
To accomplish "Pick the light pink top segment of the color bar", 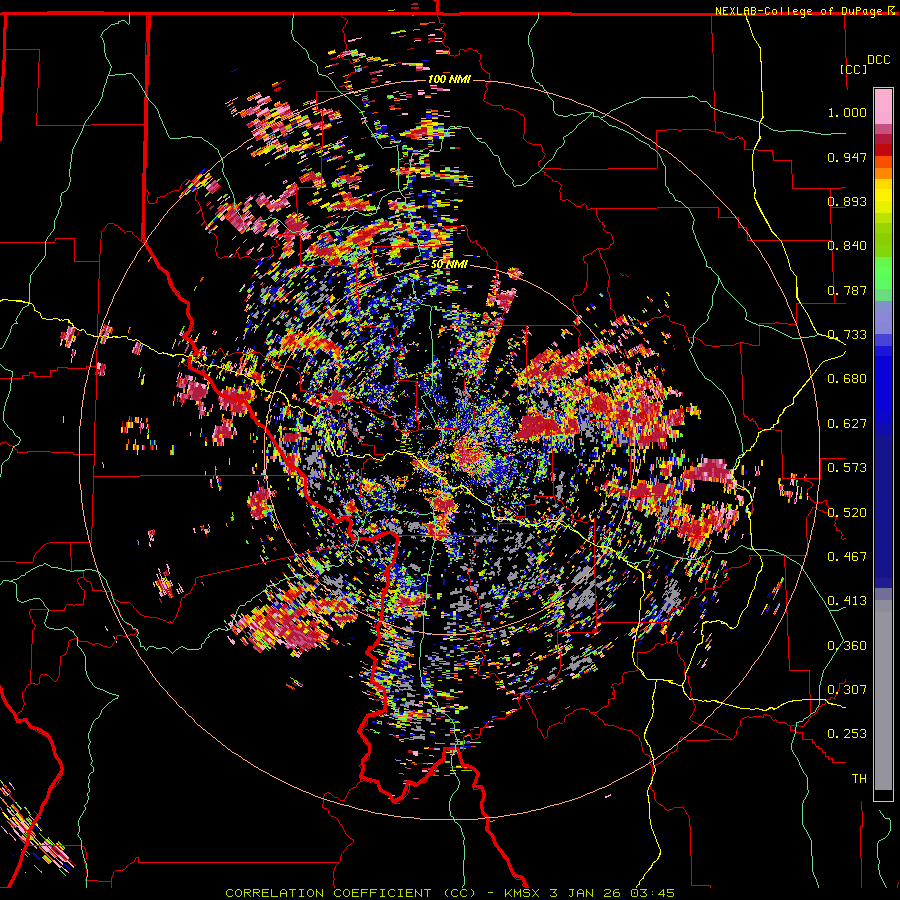I will [x=883, y=106].
